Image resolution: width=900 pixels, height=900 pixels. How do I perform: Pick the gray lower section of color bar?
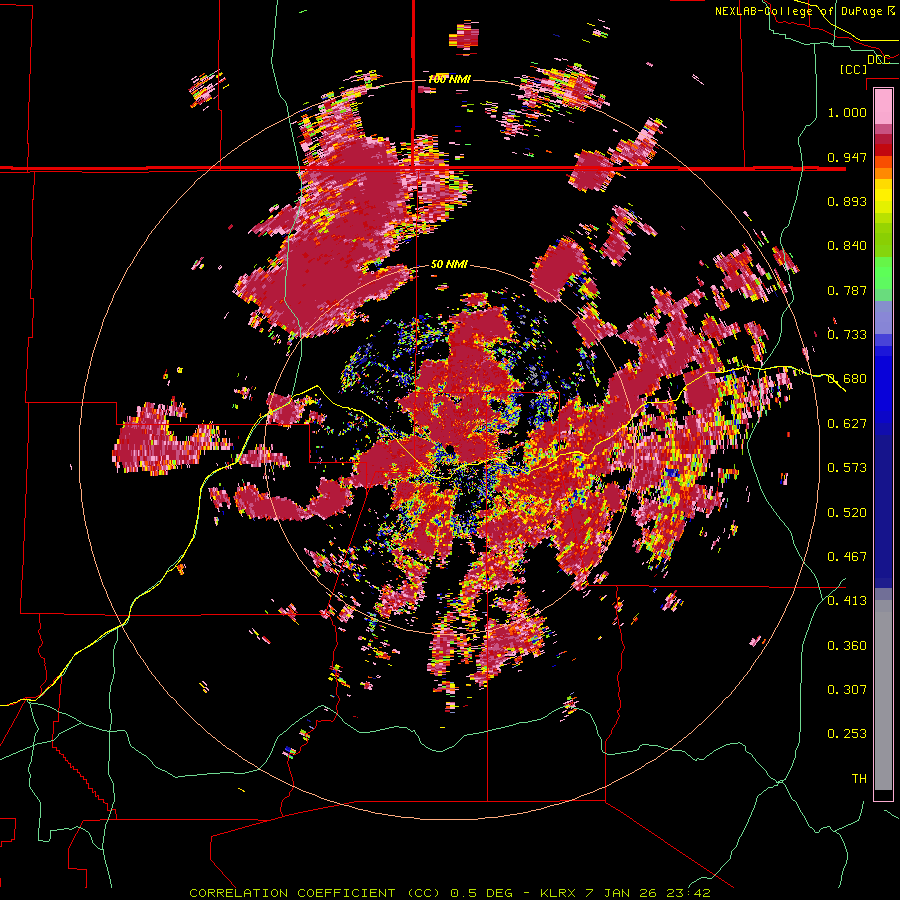(x=883, y=695)
